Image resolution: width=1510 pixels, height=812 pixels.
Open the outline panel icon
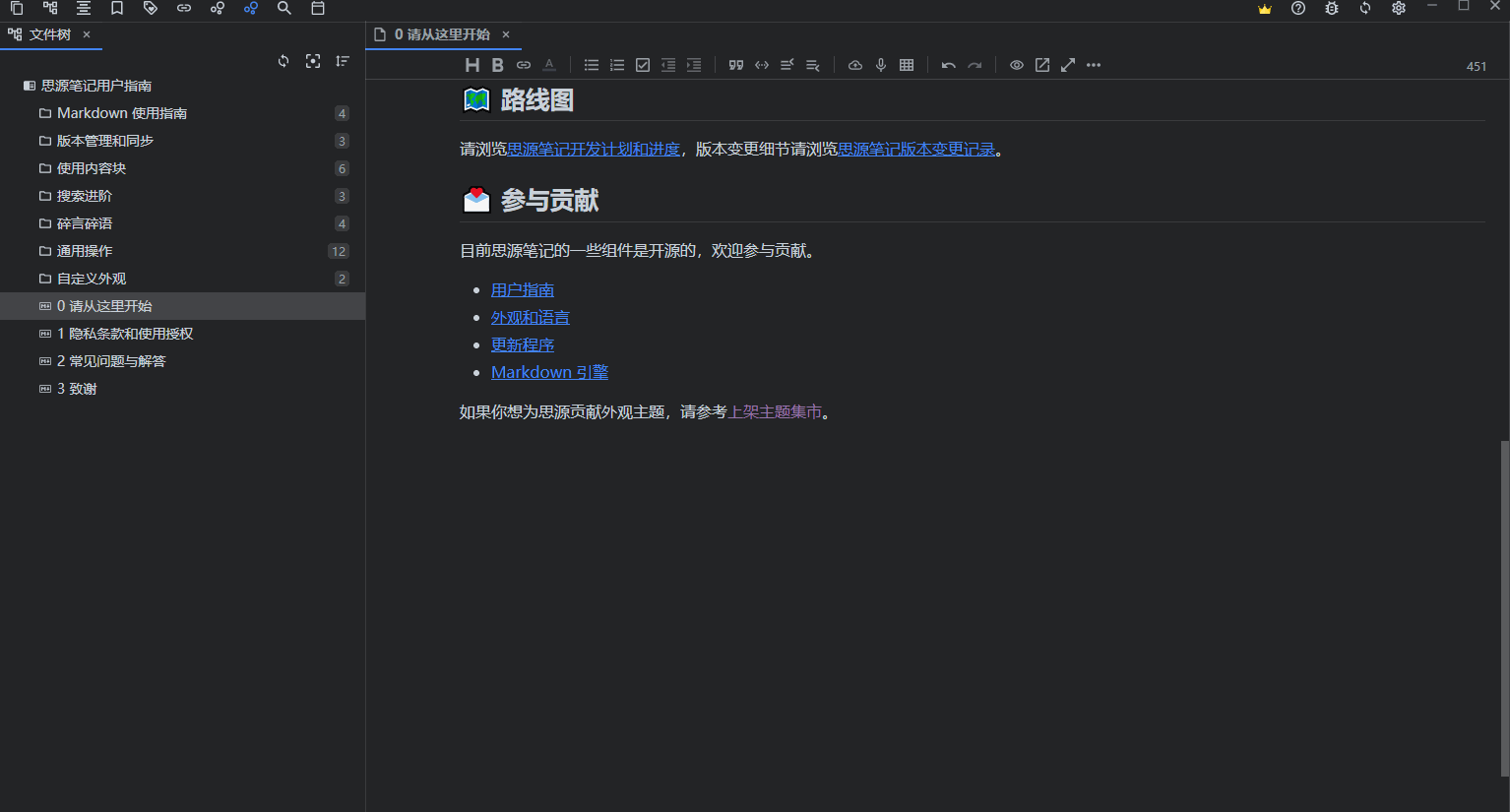click(x=84, y=9)
